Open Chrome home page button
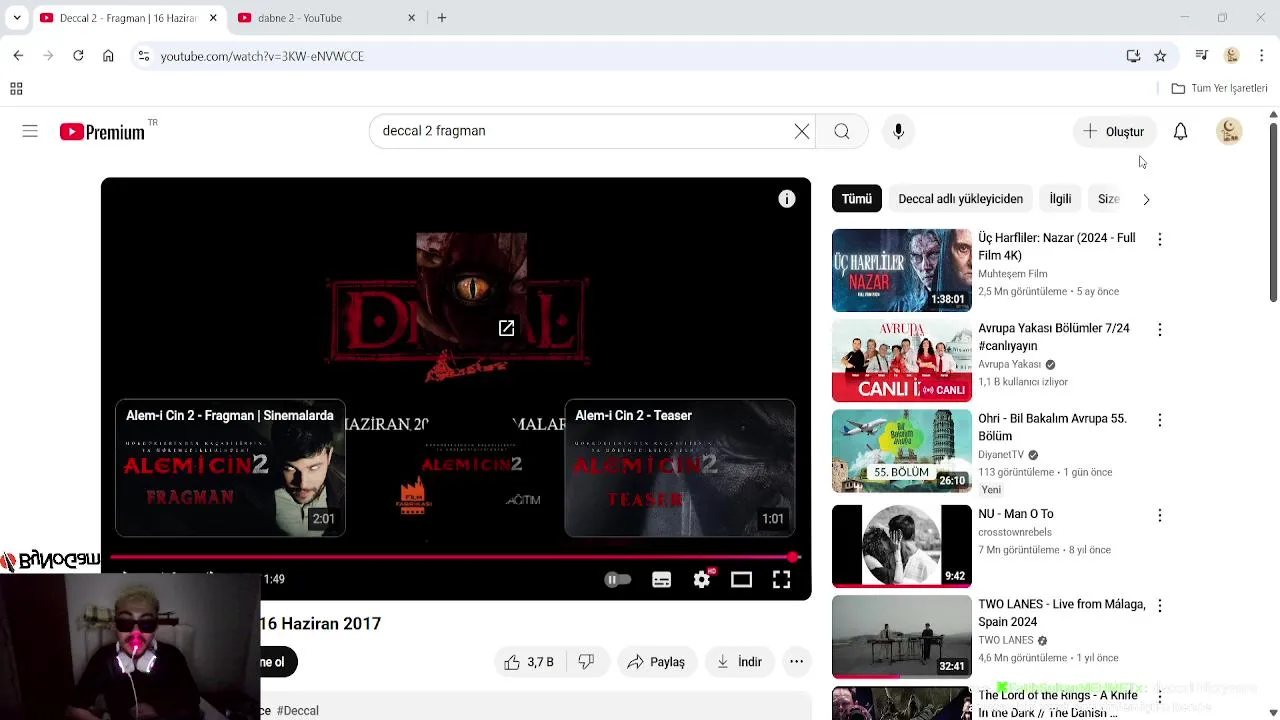 coord(108,56)
